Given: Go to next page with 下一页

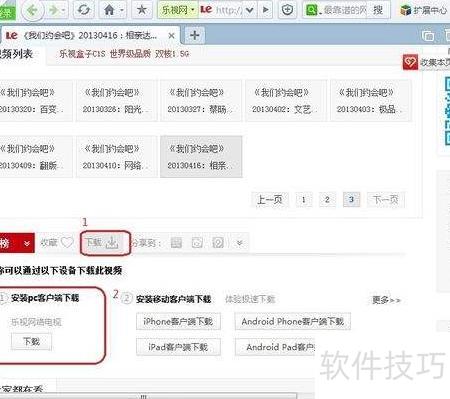Looking at the screenshot, I should 386,200.
